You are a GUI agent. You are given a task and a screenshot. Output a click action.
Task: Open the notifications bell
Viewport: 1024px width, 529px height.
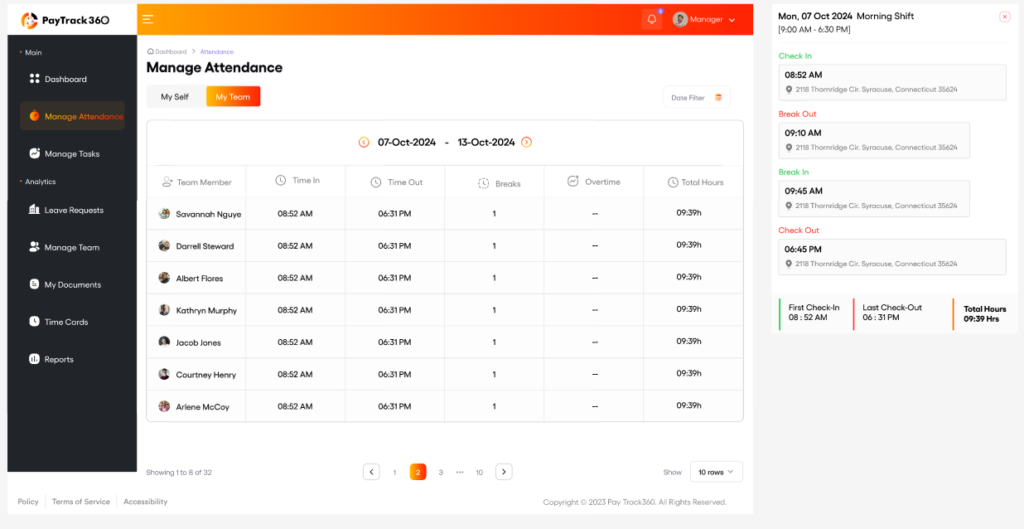click(x=652, y=19)
